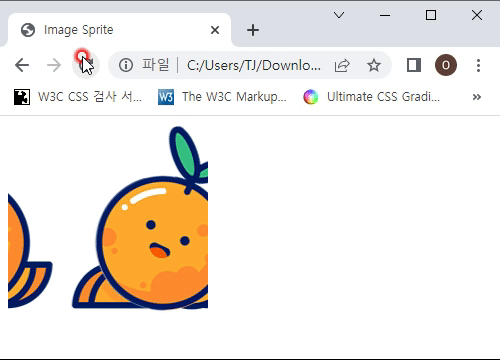Open the Ultimate CSS Gradi... bookmark
The height and width of the screenshot is (360, 500).
[x=372, y=97]
